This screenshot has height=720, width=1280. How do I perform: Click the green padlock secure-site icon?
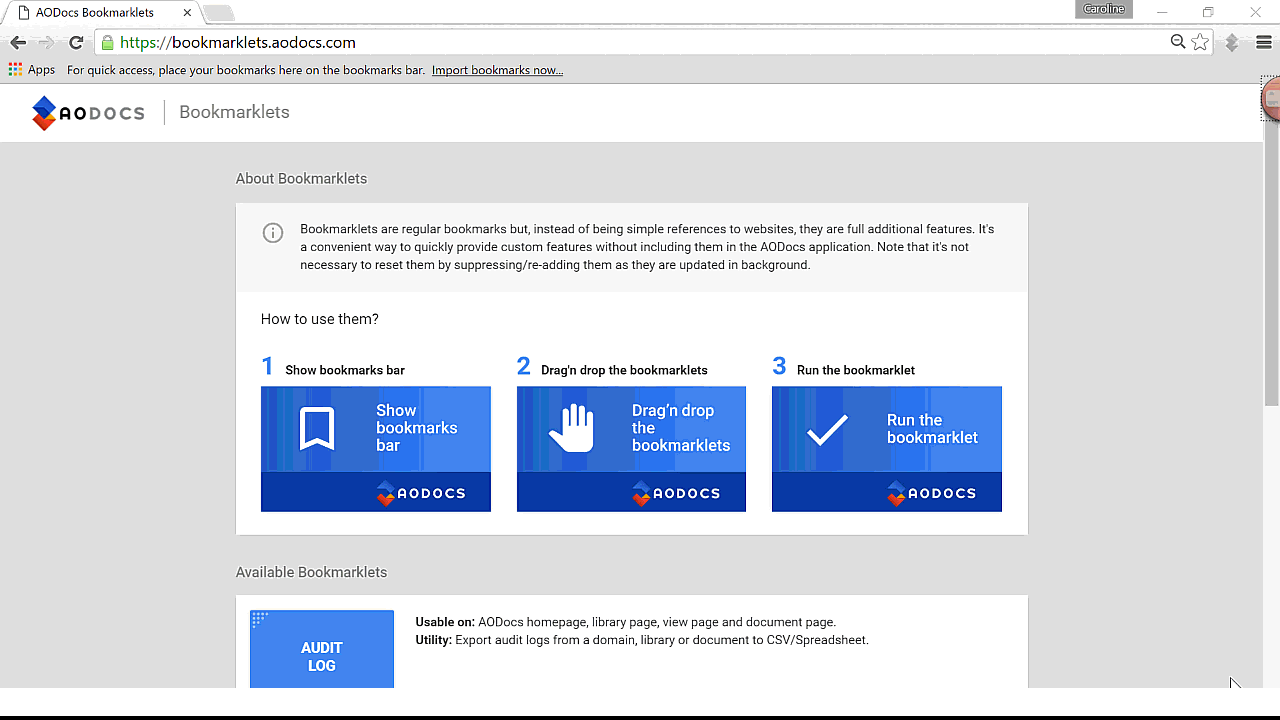point(107,43)
